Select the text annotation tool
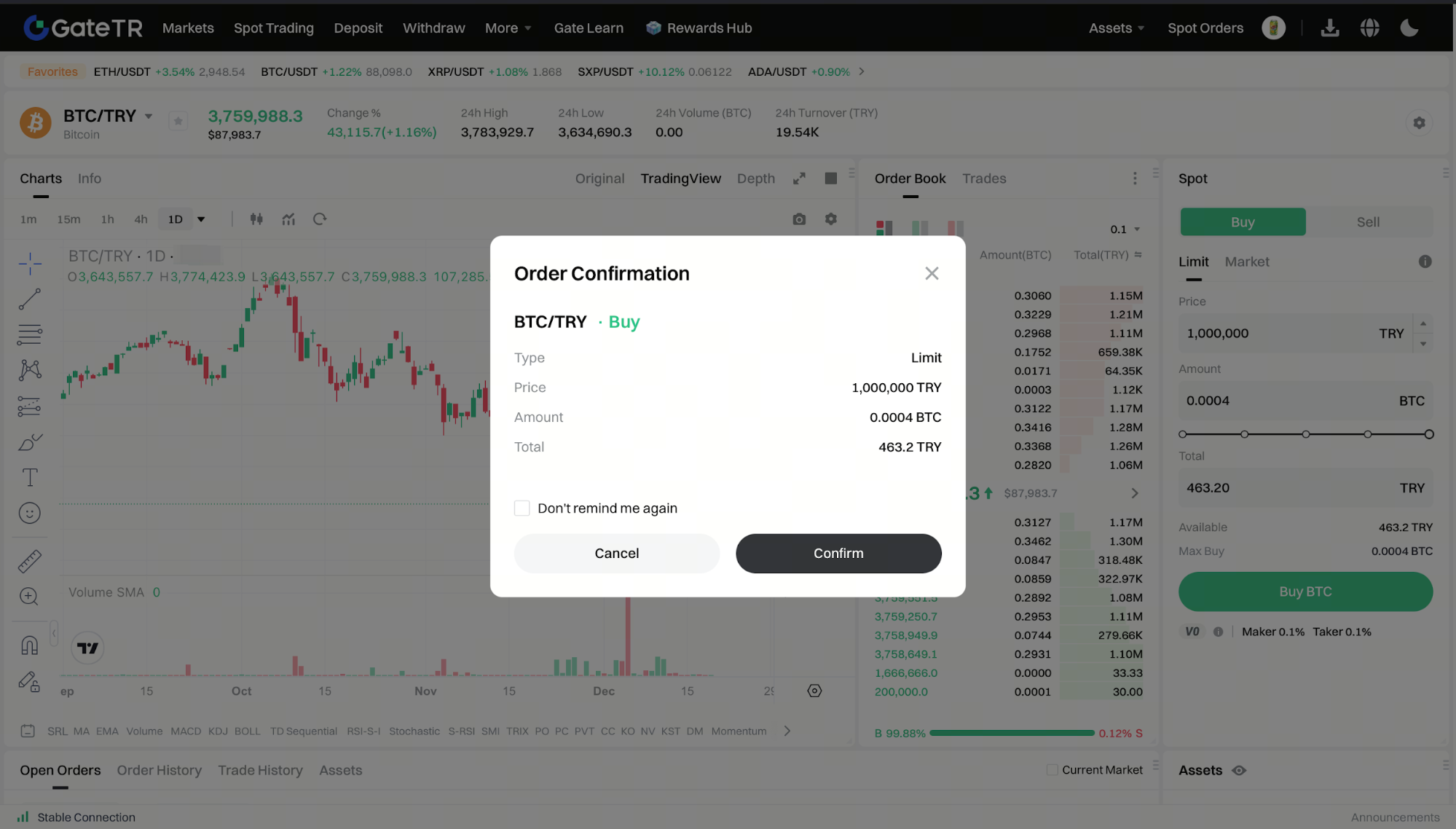 (x=30, y=478)
